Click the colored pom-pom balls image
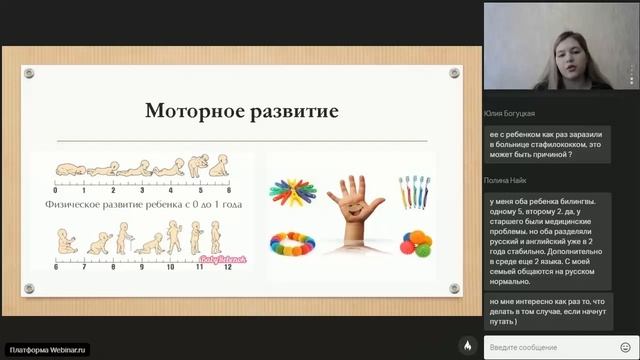This screenshot has height=360, width=640. (416, 243)
